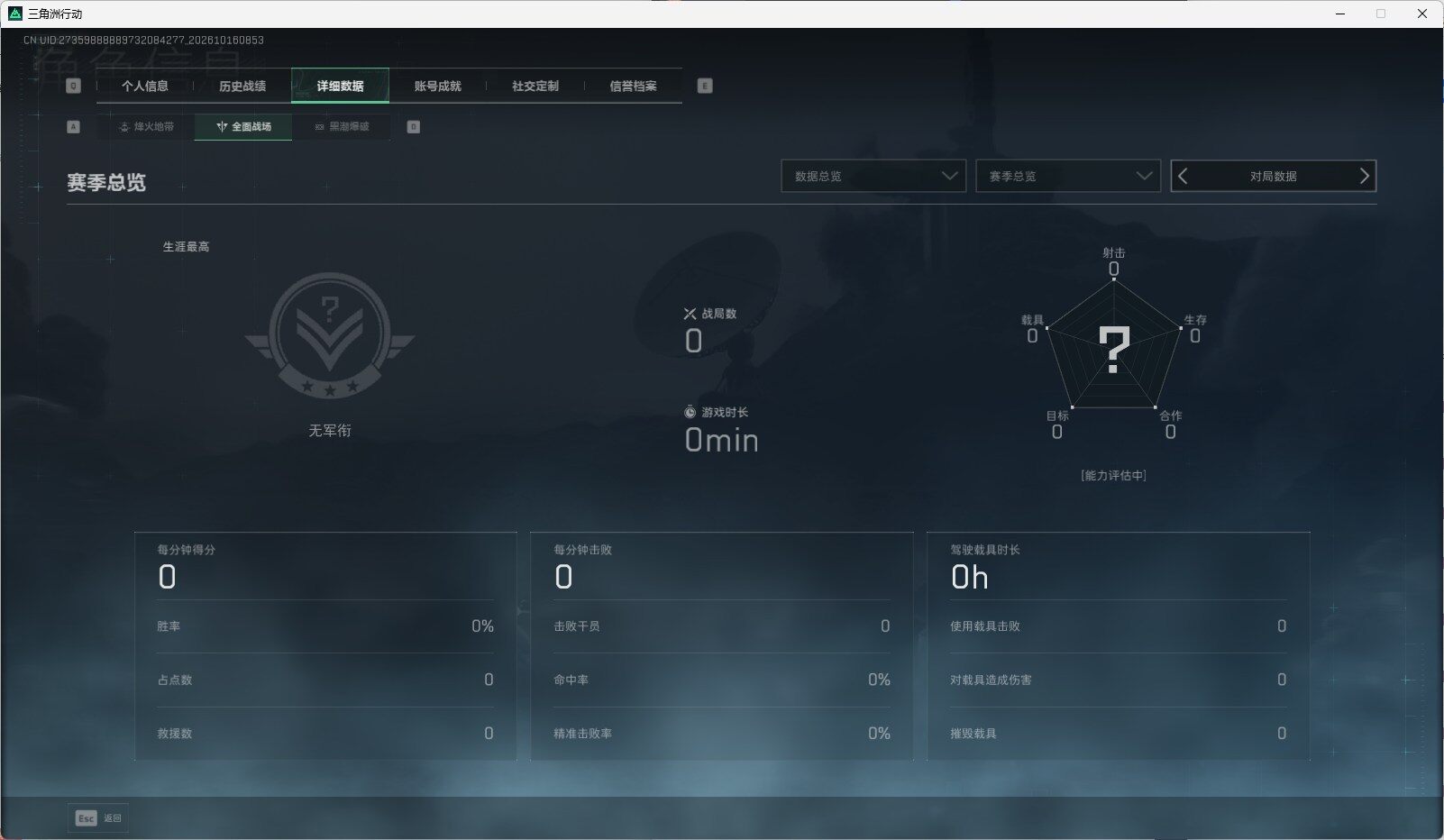Click the 合作 radar axis label
The height and width of the screenshot is (840, 1444).
1170,415
